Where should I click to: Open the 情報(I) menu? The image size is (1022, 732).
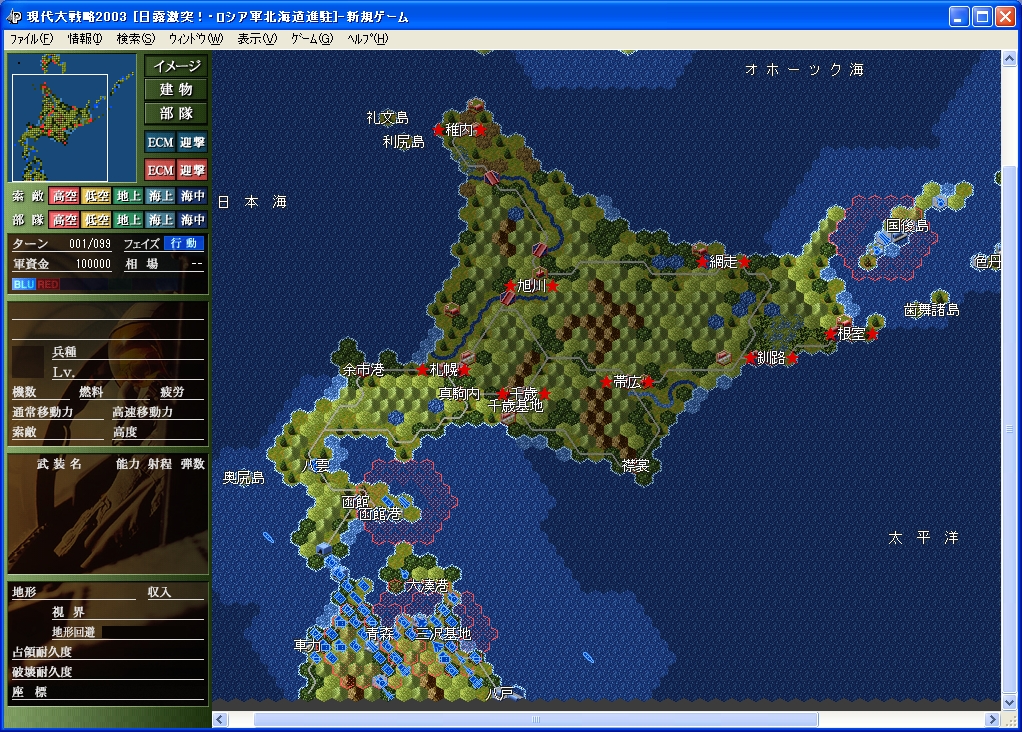[x=85, y=39]
